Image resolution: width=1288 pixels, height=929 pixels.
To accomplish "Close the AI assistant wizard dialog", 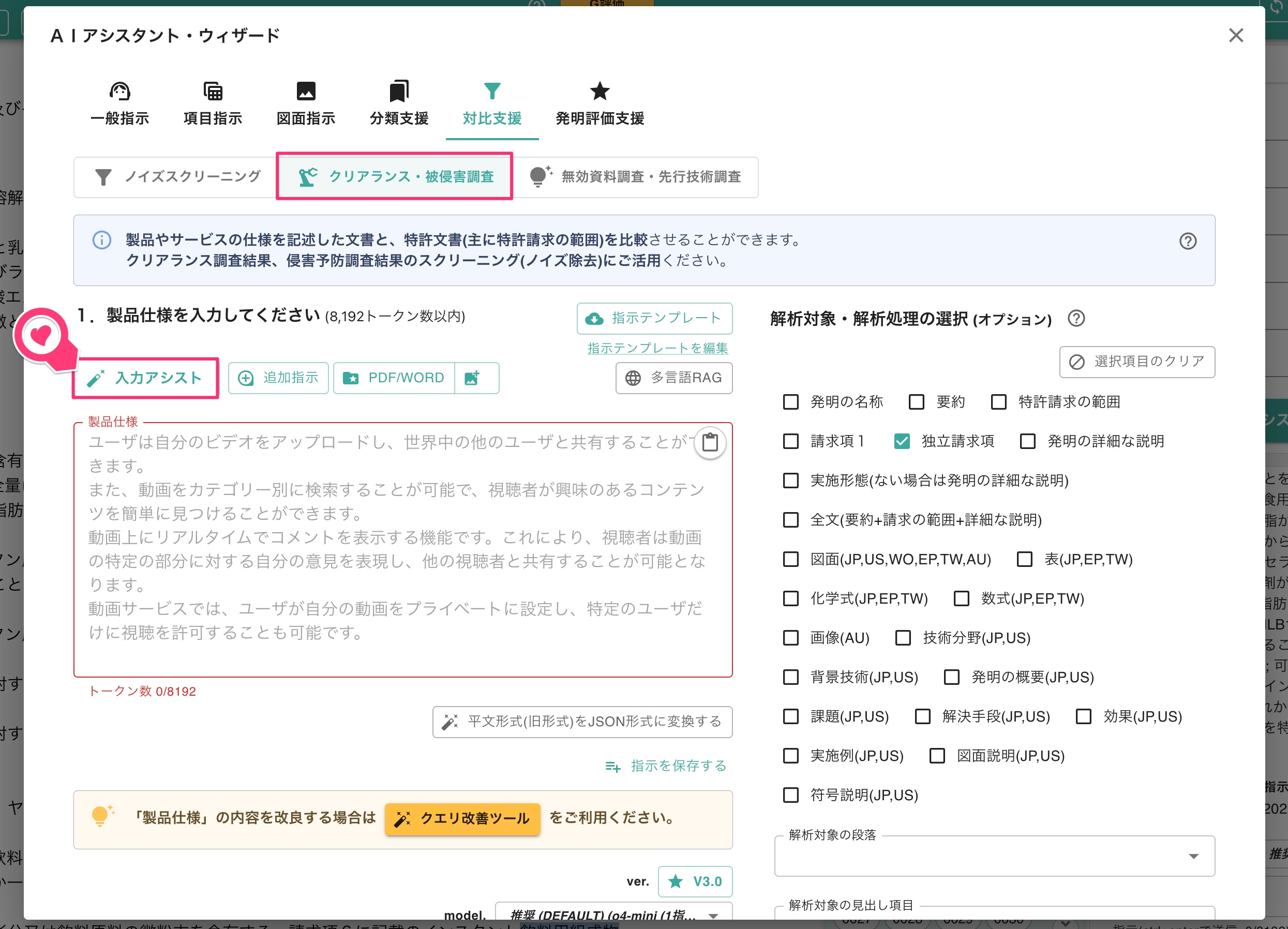I will coord(1236,35).
